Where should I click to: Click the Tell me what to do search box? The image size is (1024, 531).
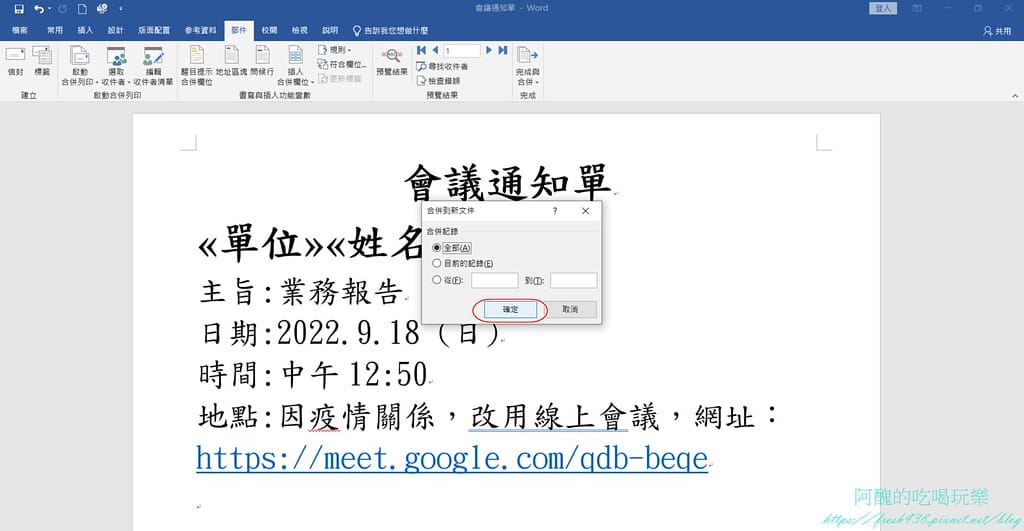[x=391, y=30]
